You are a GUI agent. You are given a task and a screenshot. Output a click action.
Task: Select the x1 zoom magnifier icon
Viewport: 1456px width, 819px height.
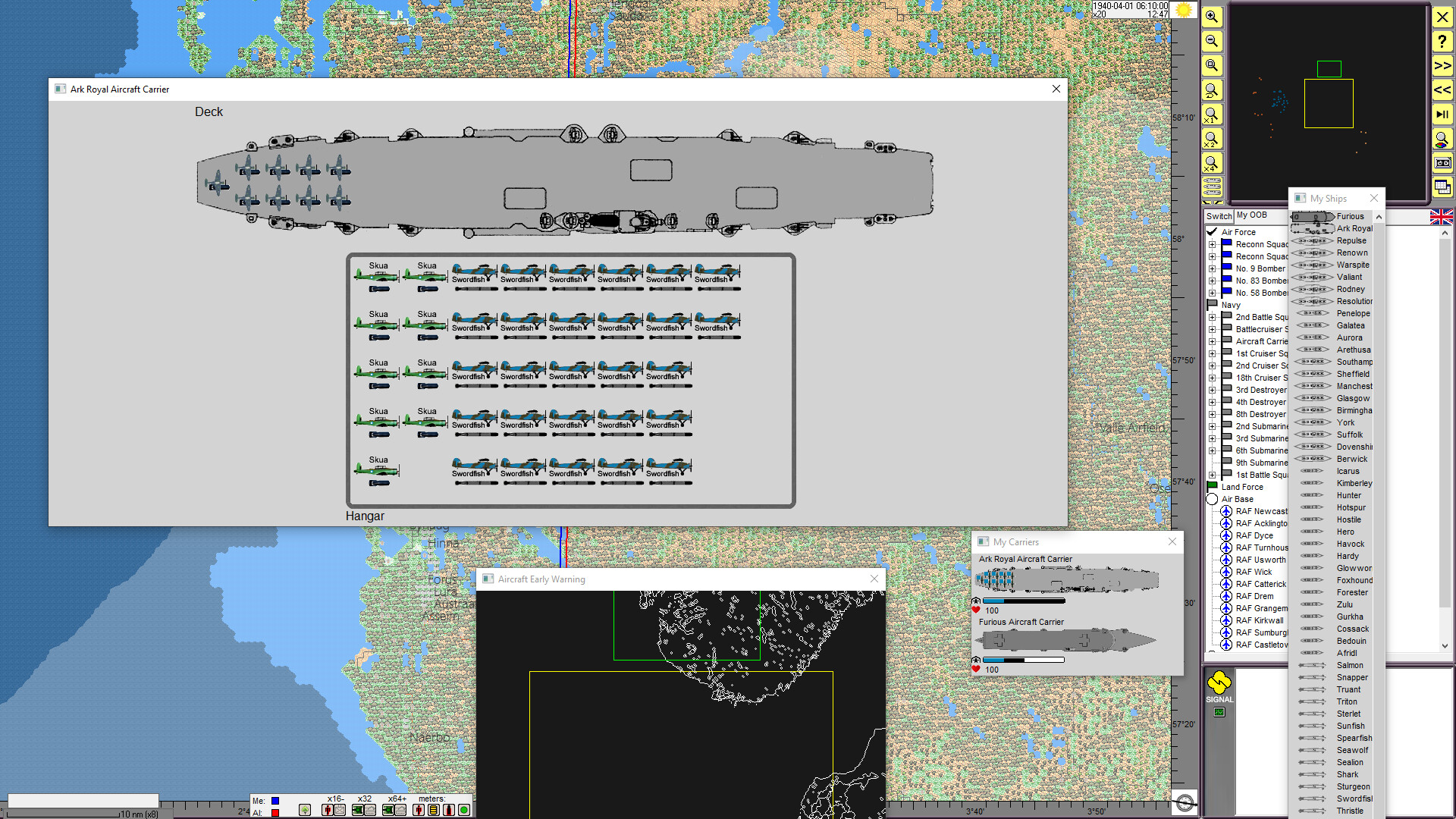(1211, 115)
